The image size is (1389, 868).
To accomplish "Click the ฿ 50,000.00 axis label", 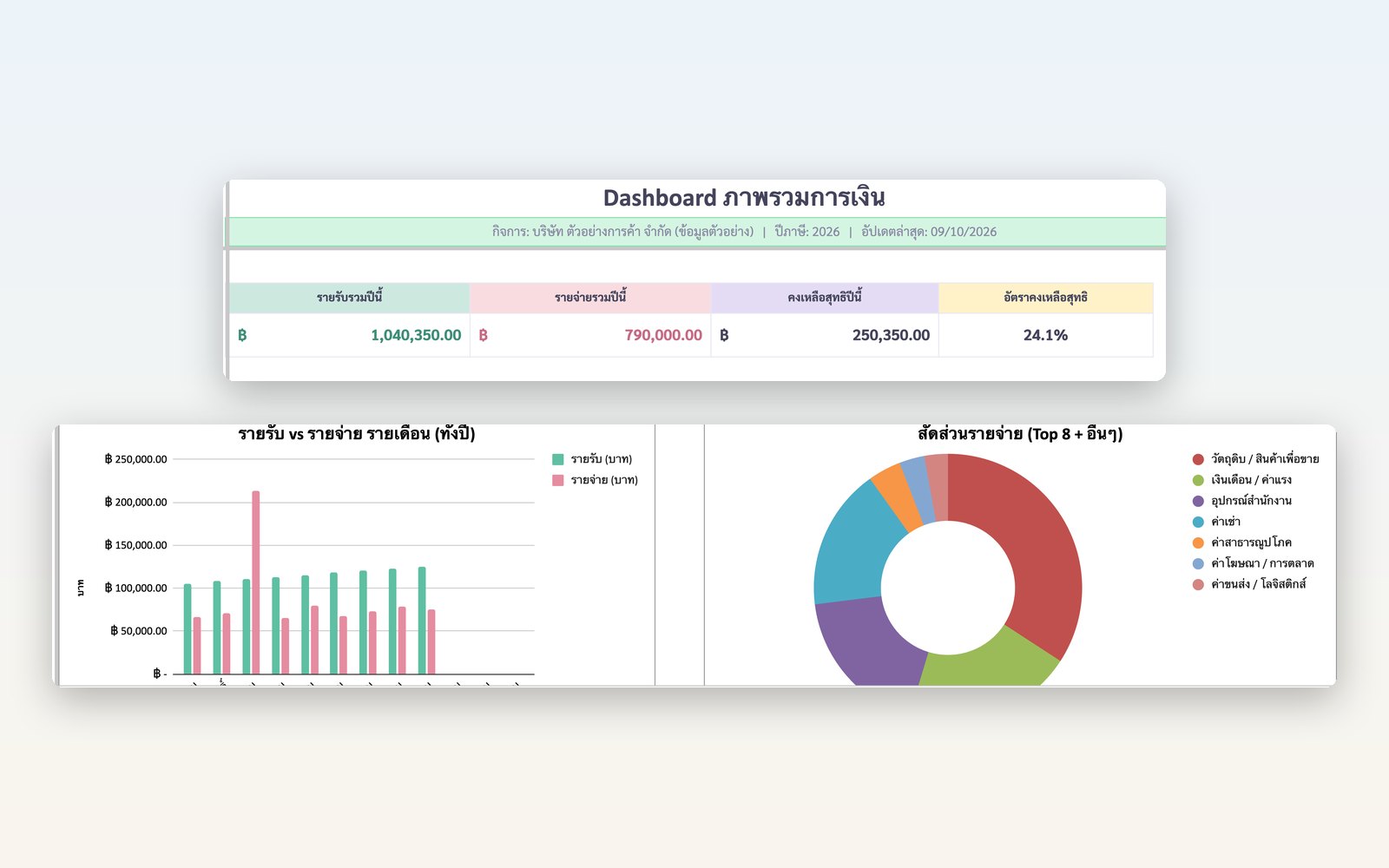I will coord(139,631).
